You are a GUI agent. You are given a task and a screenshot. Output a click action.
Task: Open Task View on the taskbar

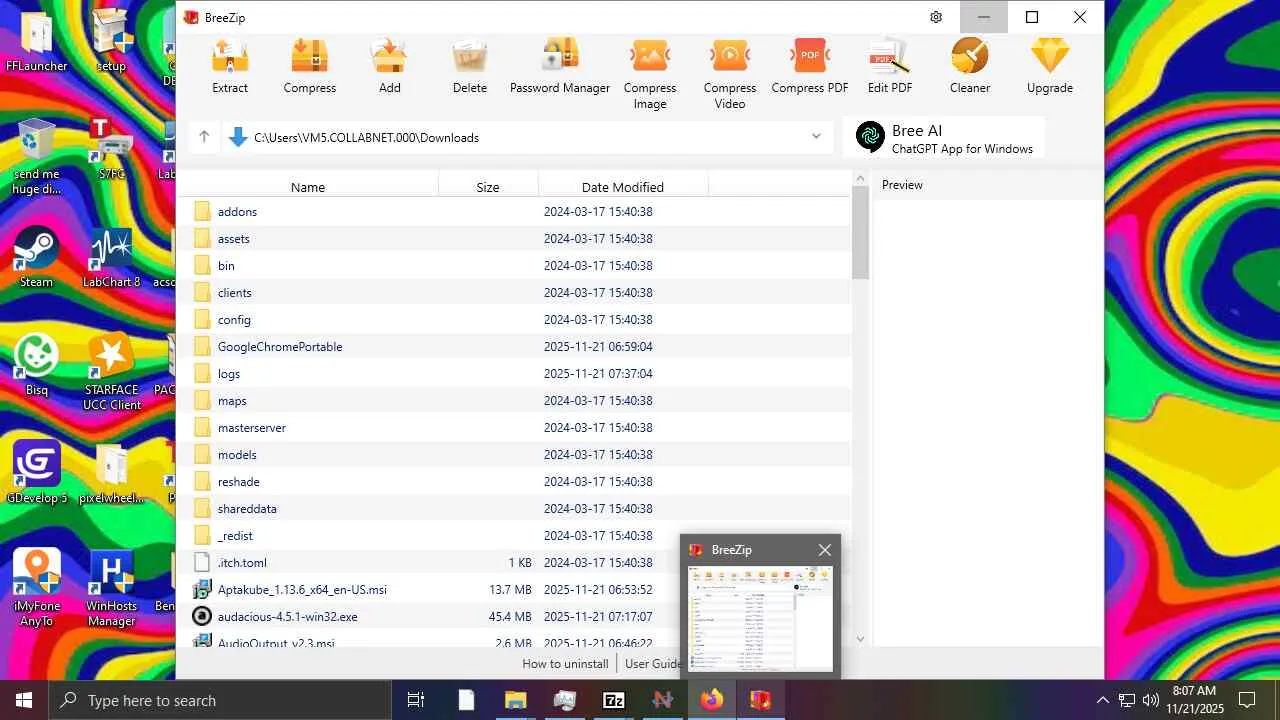click(x=416, y=700)
